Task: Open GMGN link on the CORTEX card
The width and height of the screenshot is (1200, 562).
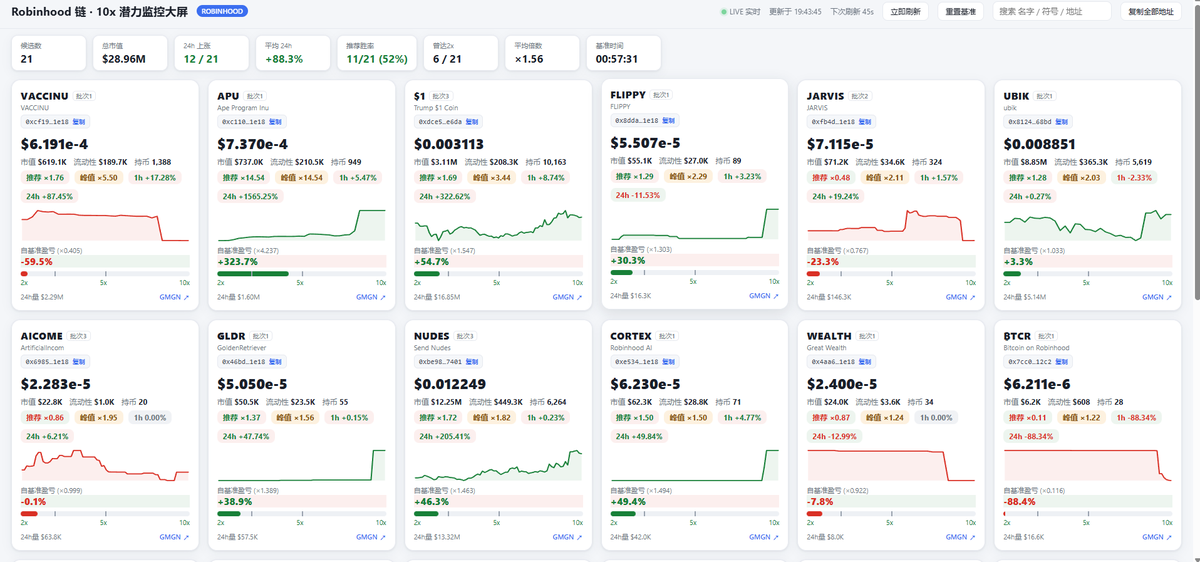Action: pos(764,537)
